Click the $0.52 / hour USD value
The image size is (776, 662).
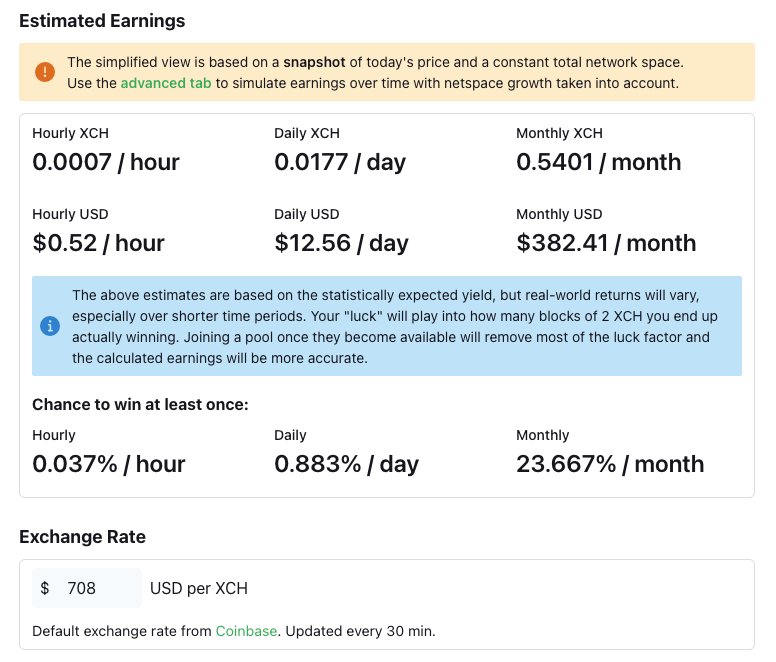98,243
